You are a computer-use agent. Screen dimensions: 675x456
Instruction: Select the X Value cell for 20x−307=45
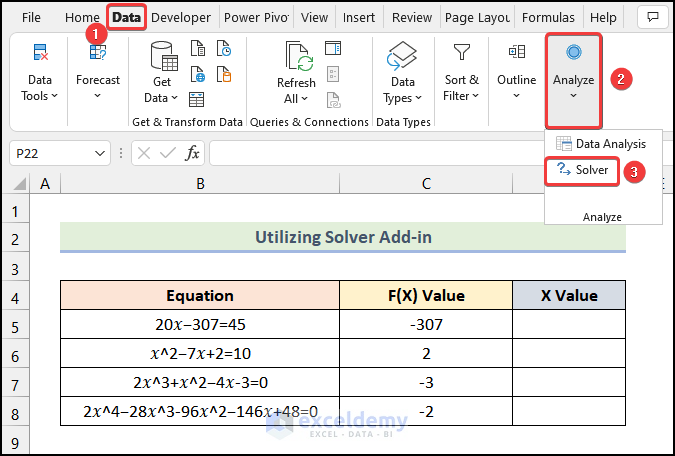[x=568, y=325]
